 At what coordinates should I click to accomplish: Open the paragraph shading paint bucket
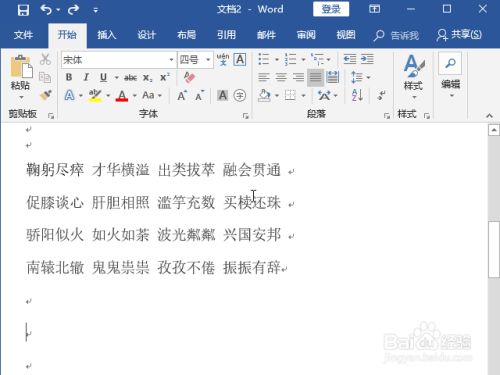pos(264,96)
